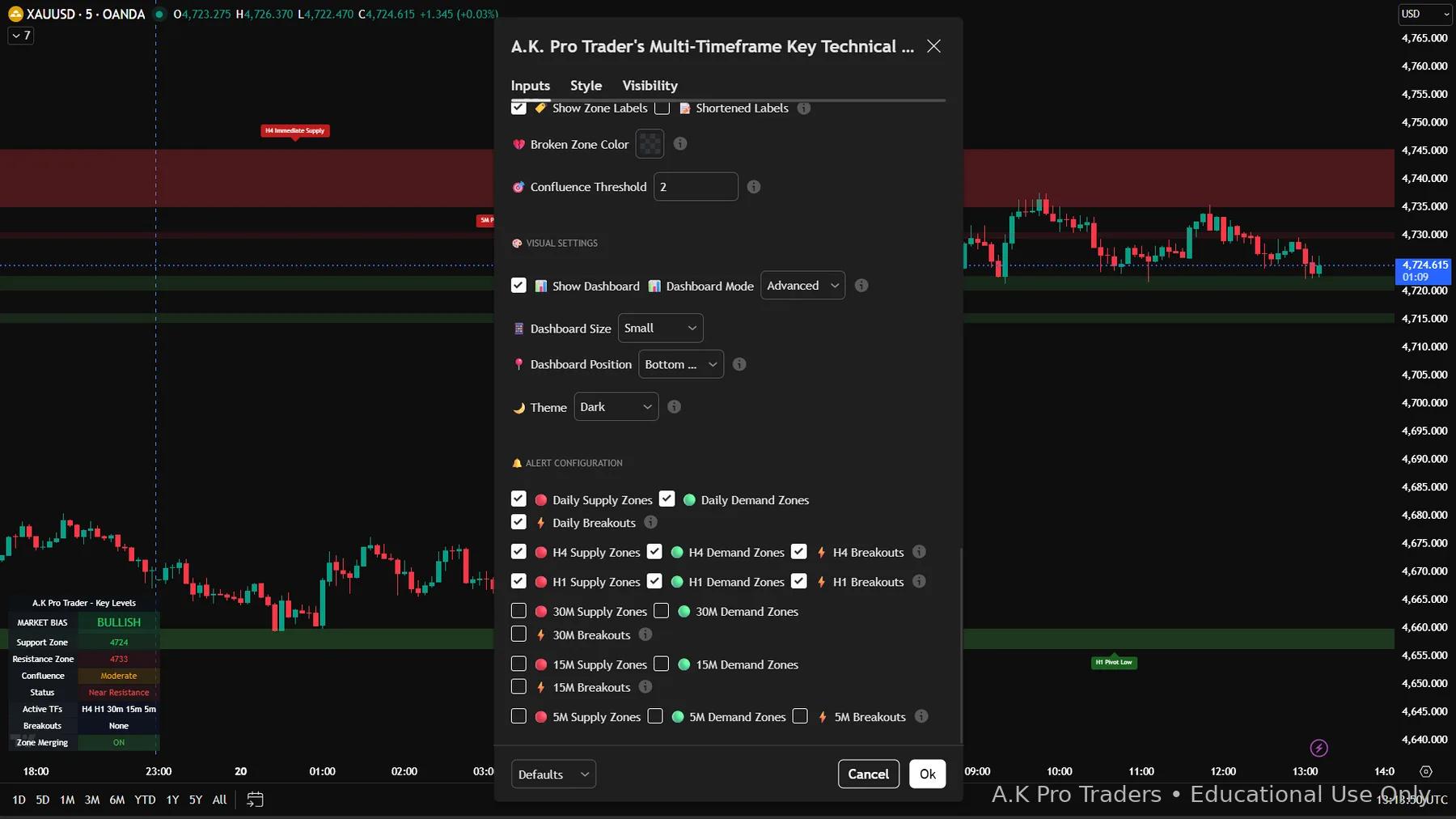Image resolution: width=1456 pixels, height=819 pixels.
Task: Change Theme using its dropdown
Action: [615, 406]
